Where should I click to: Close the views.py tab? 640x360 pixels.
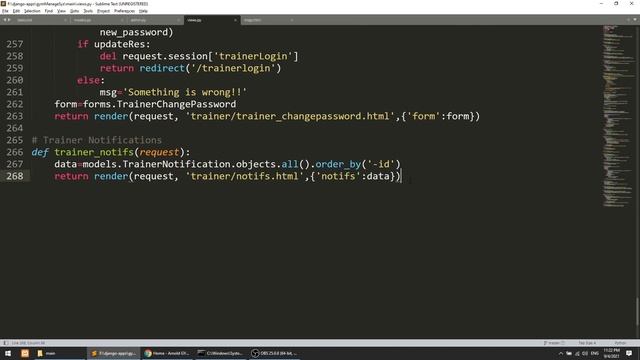[x=235, y=20]
